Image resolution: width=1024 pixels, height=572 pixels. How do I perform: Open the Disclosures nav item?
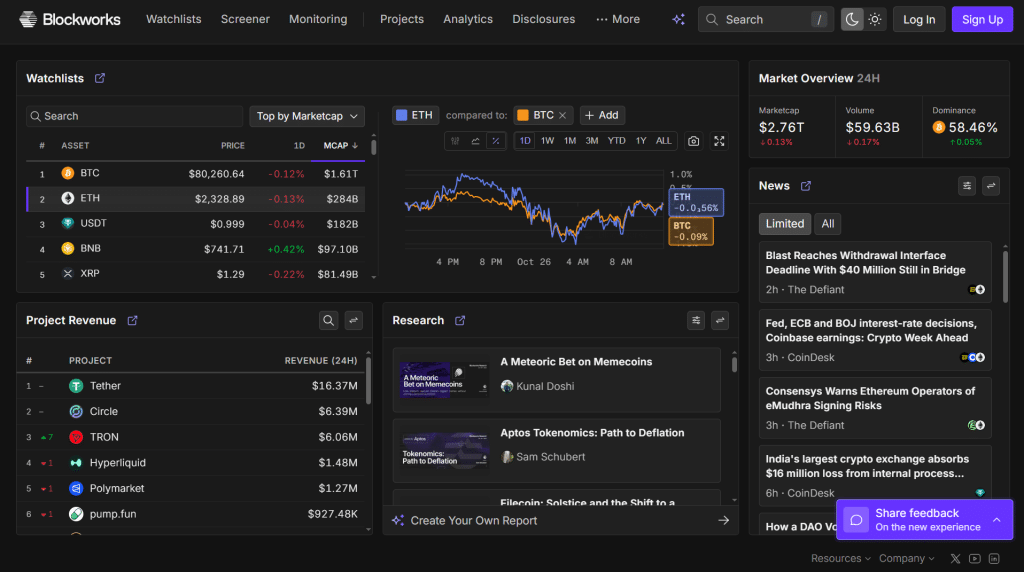pos(543,20)
